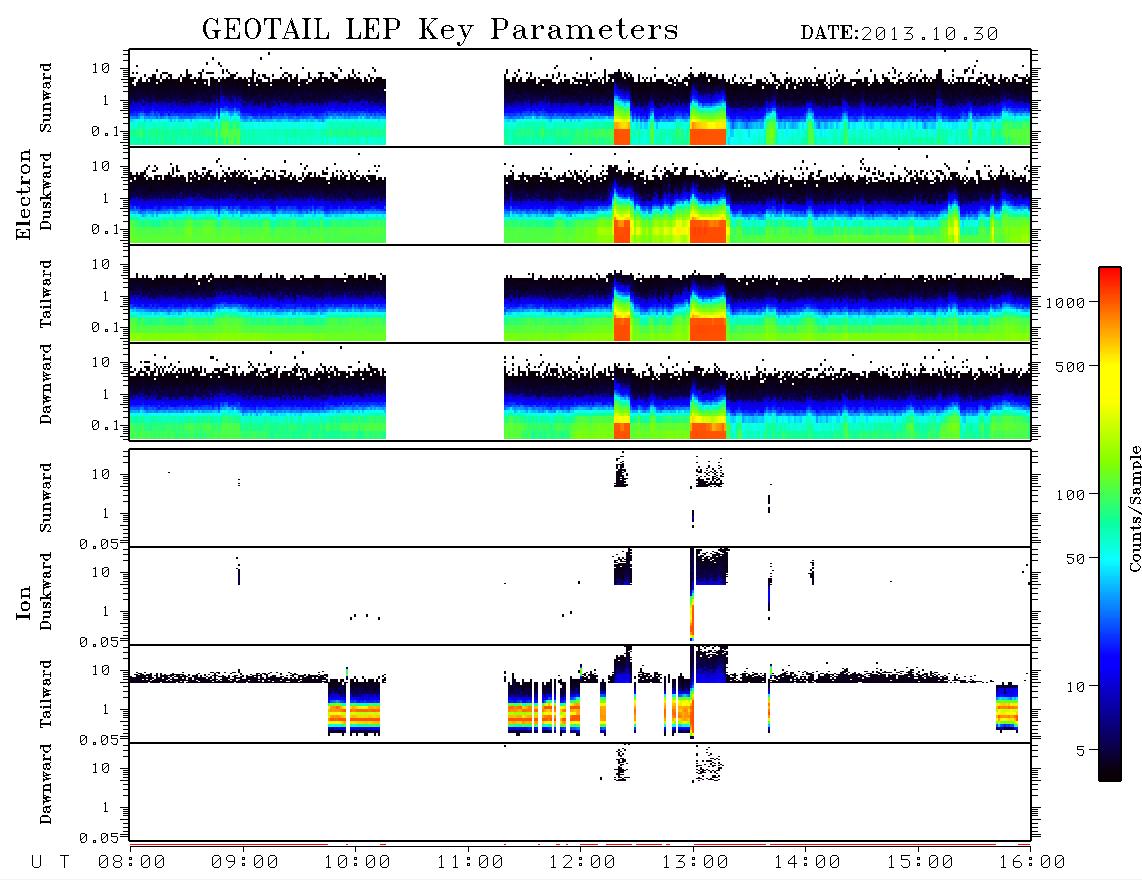Click the 11:00 time axis label
Image resolution: width=1142 pixels, height=880 pixels.
(x=470, y=862)
